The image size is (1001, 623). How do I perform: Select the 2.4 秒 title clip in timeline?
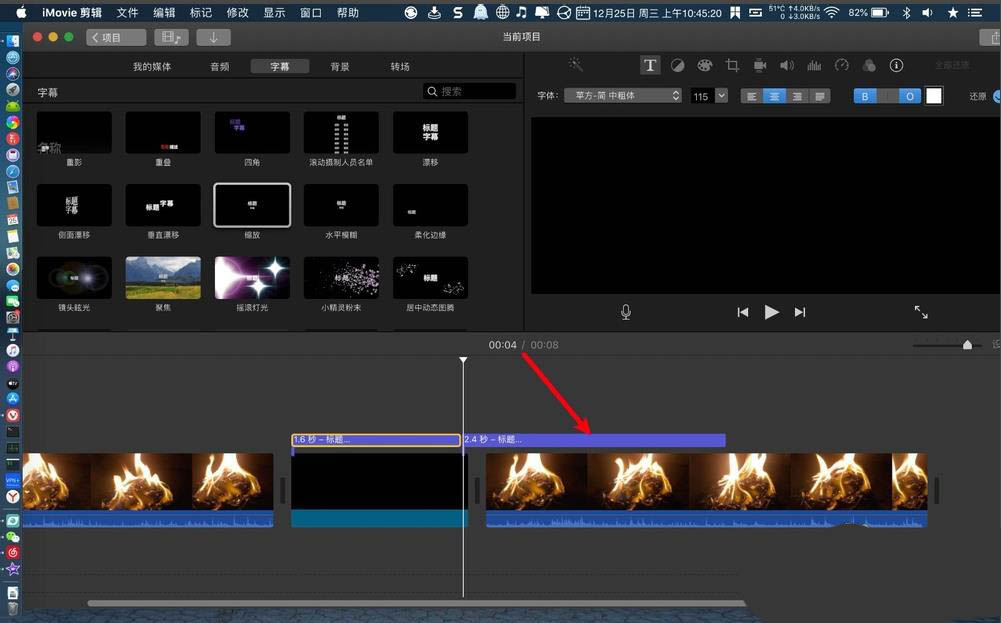point(594,440)
